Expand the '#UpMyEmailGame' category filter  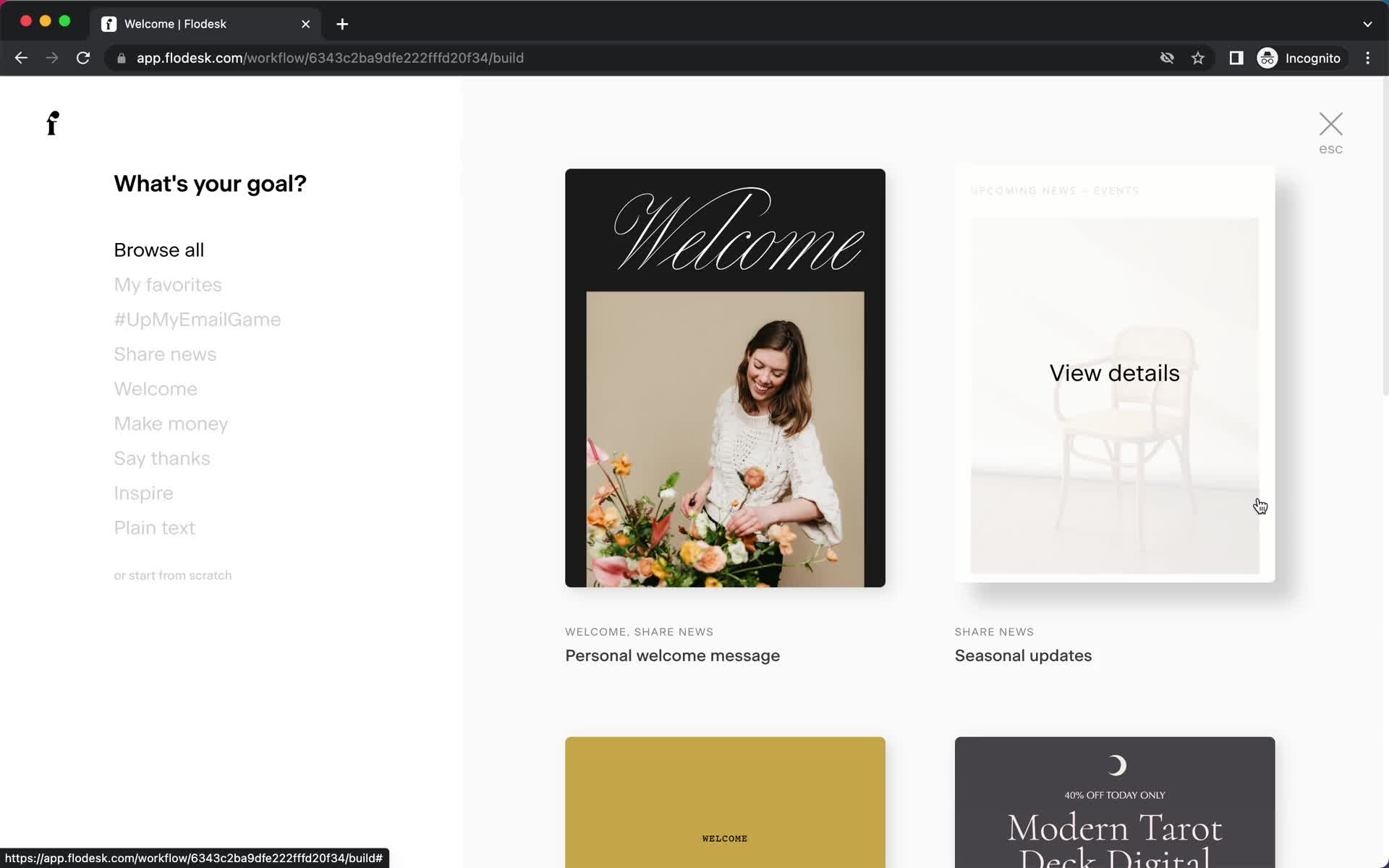click(x=197, y=319)
